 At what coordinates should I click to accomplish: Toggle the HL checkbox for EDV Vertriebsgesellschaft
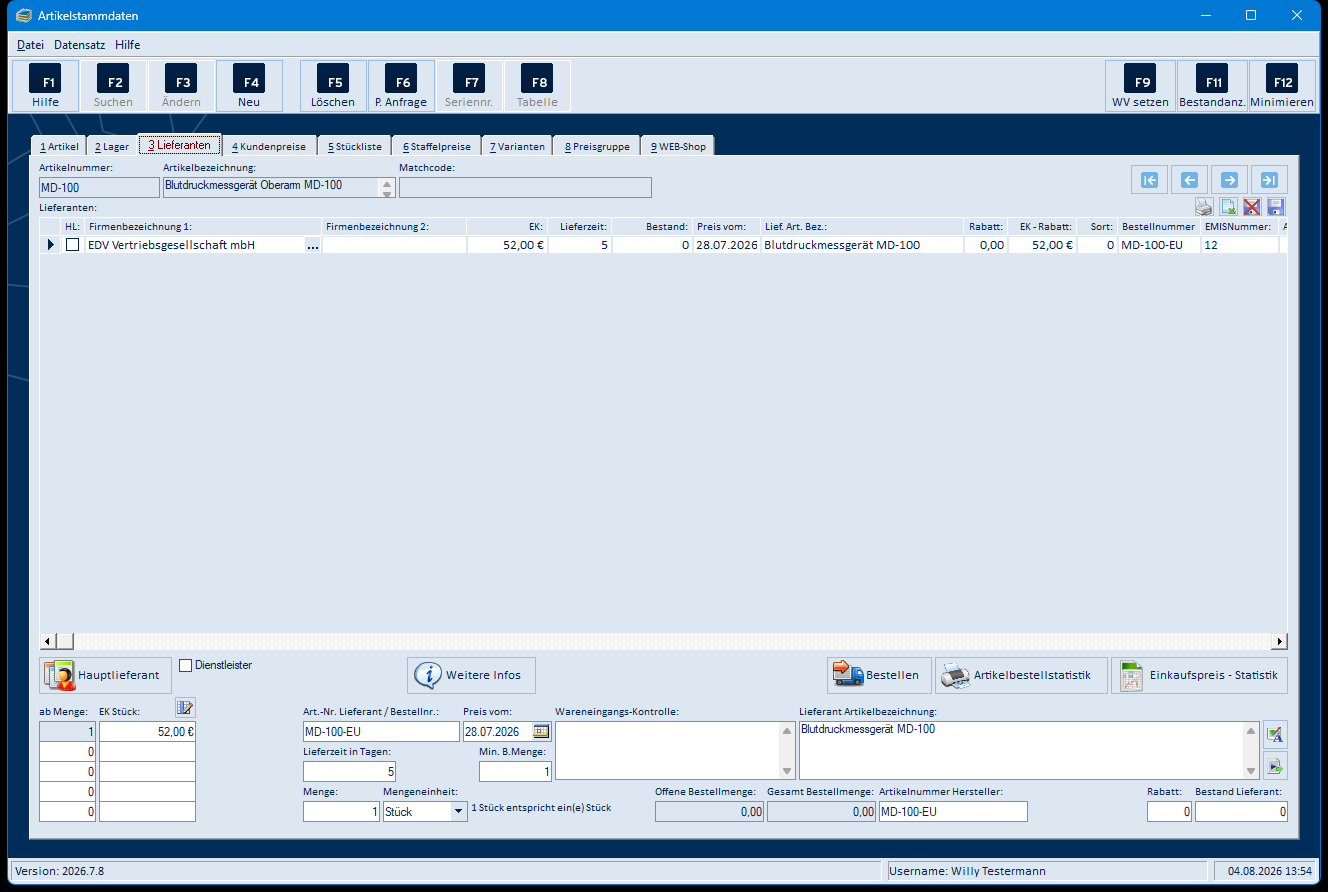coord(72,245)
